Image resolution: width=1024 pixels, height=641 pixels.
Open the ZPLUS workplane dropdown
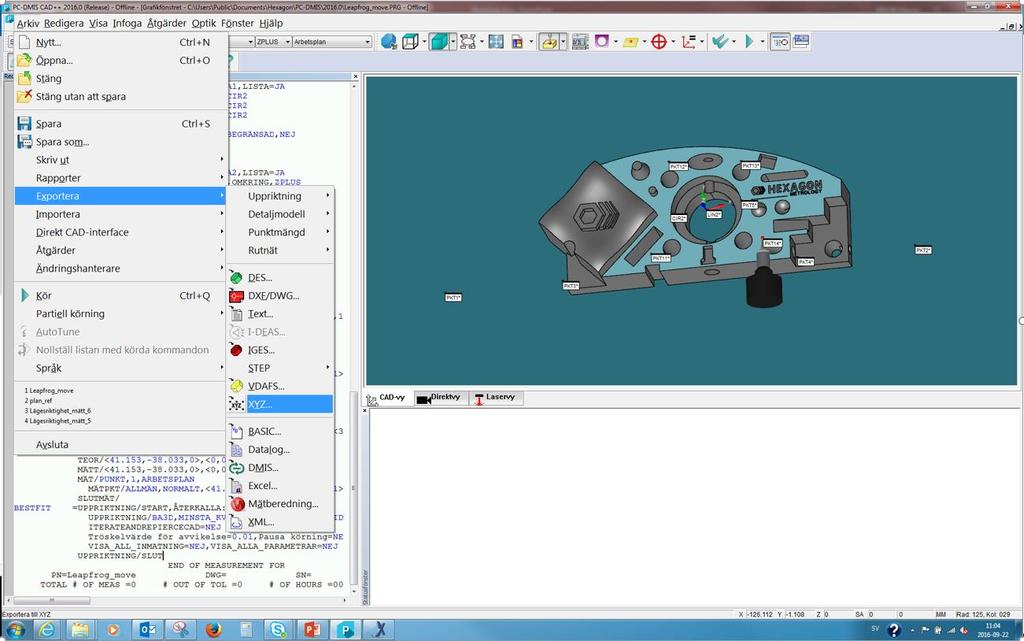(x=274, y=42)
